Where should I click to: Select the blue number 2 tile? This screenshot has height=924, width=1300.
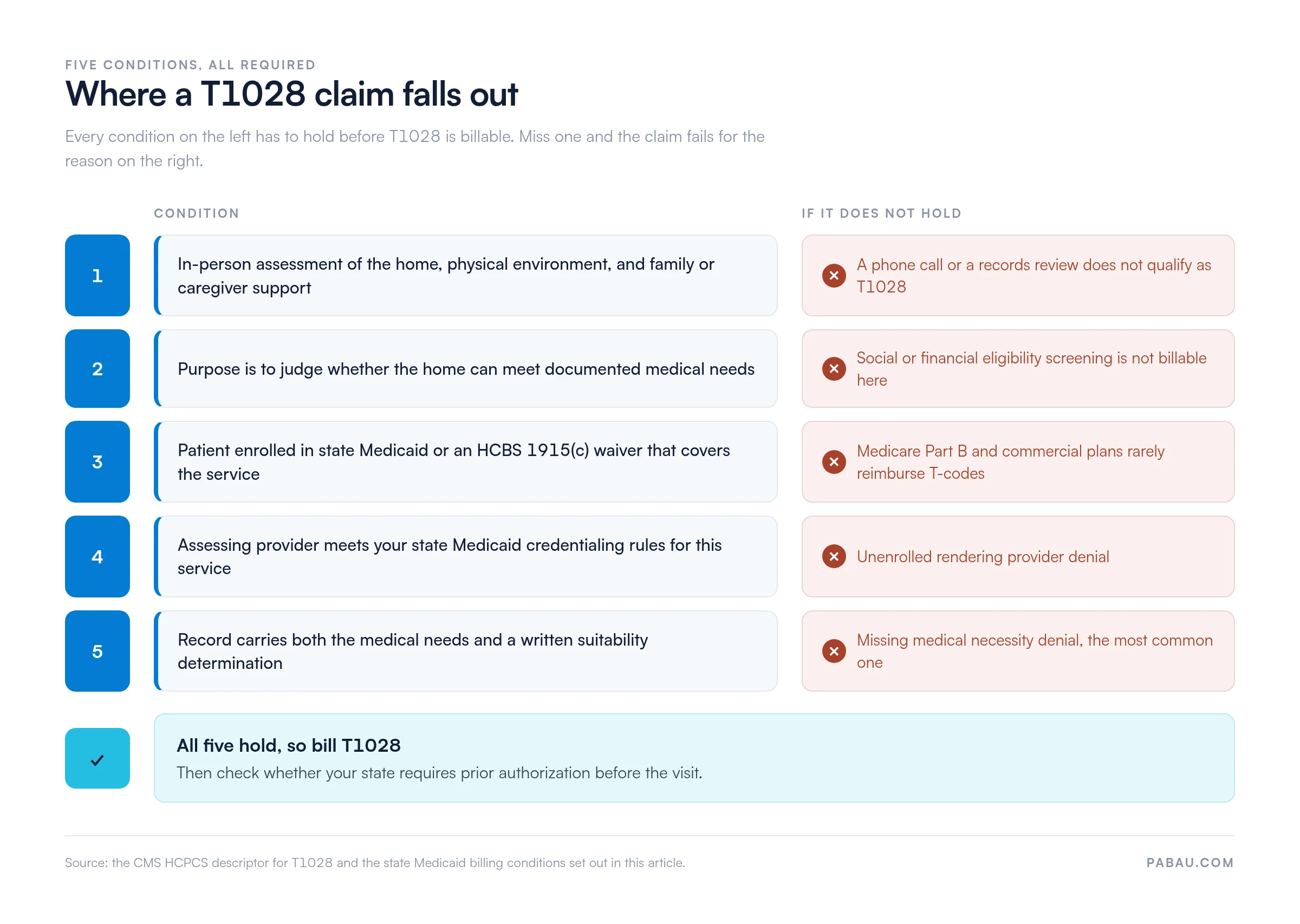[97, 369]
